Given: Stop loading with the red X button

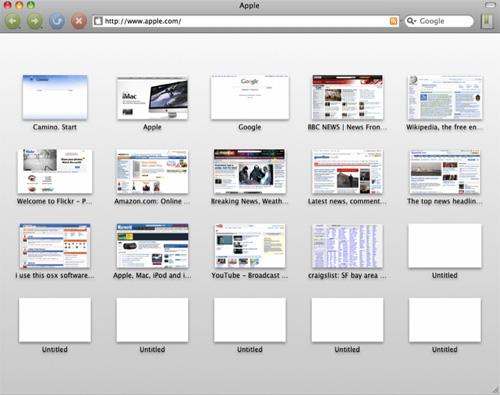Looking at the screenshot, I should (79, 21).
